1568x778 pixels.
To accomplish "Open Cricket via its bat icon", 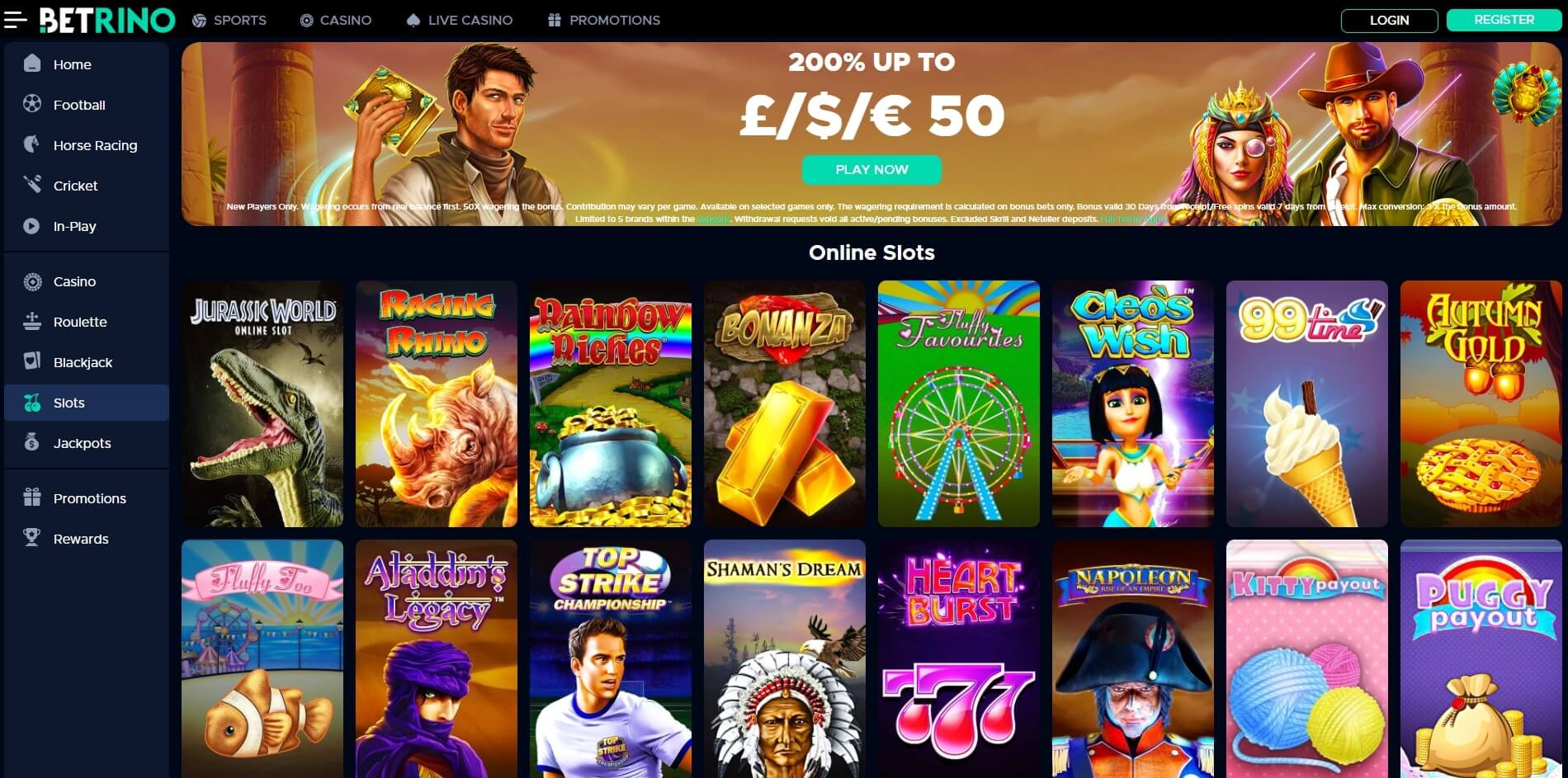I will tap(32, 185).
